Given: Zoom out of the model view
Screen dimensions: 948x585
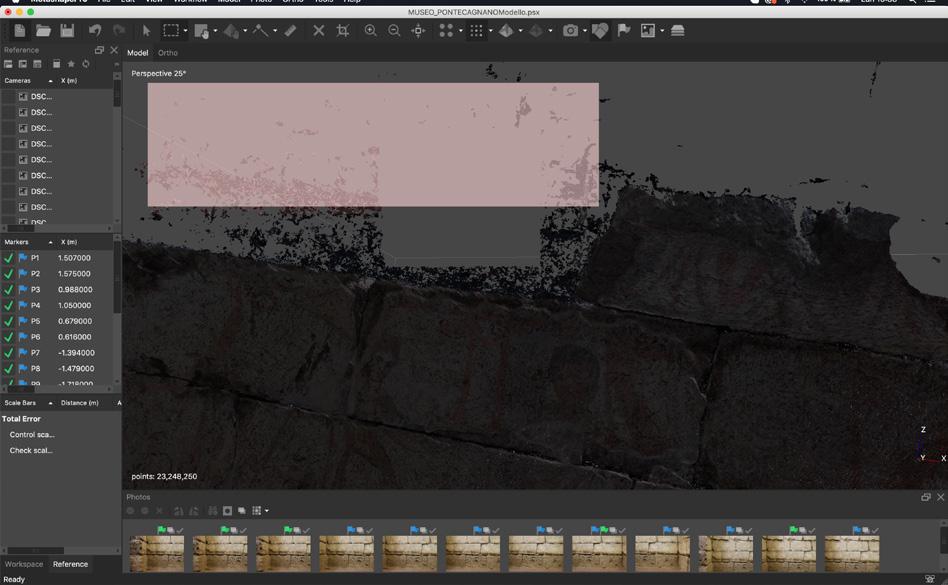Looking at the screenshot, I should tap(394, 31).
